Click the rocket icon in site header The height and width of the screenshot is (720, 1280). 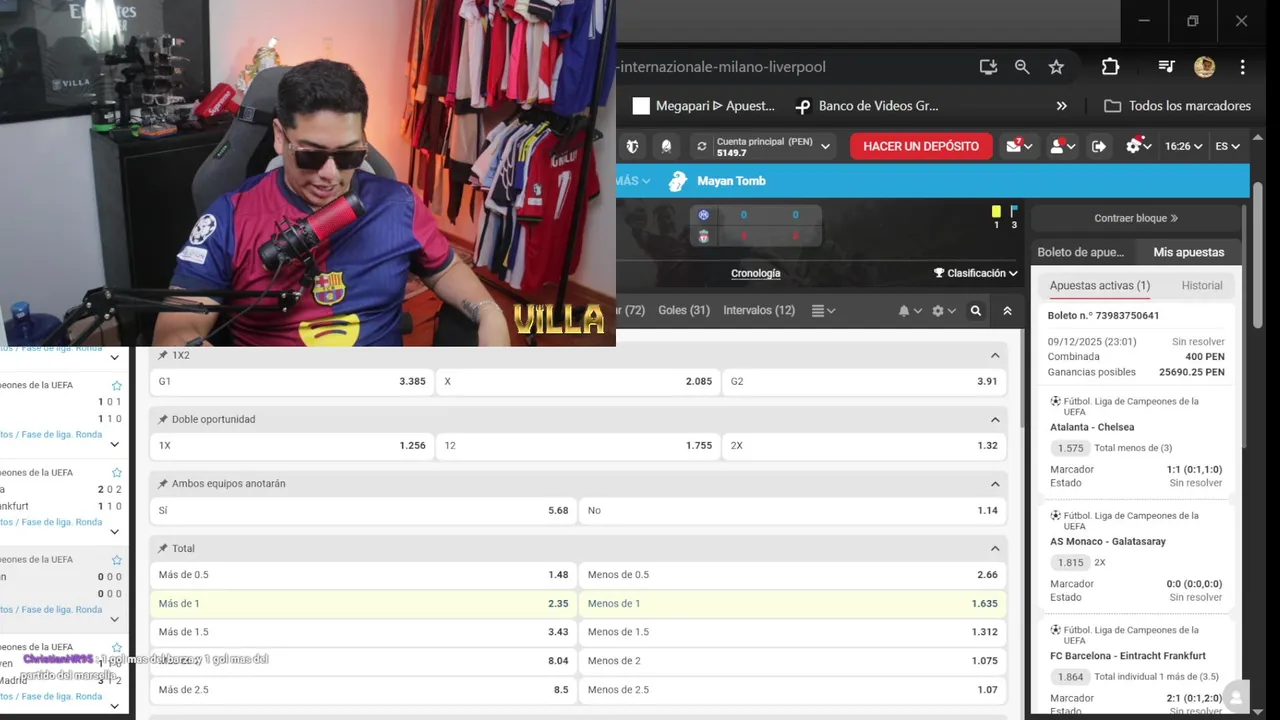point(667,146)
